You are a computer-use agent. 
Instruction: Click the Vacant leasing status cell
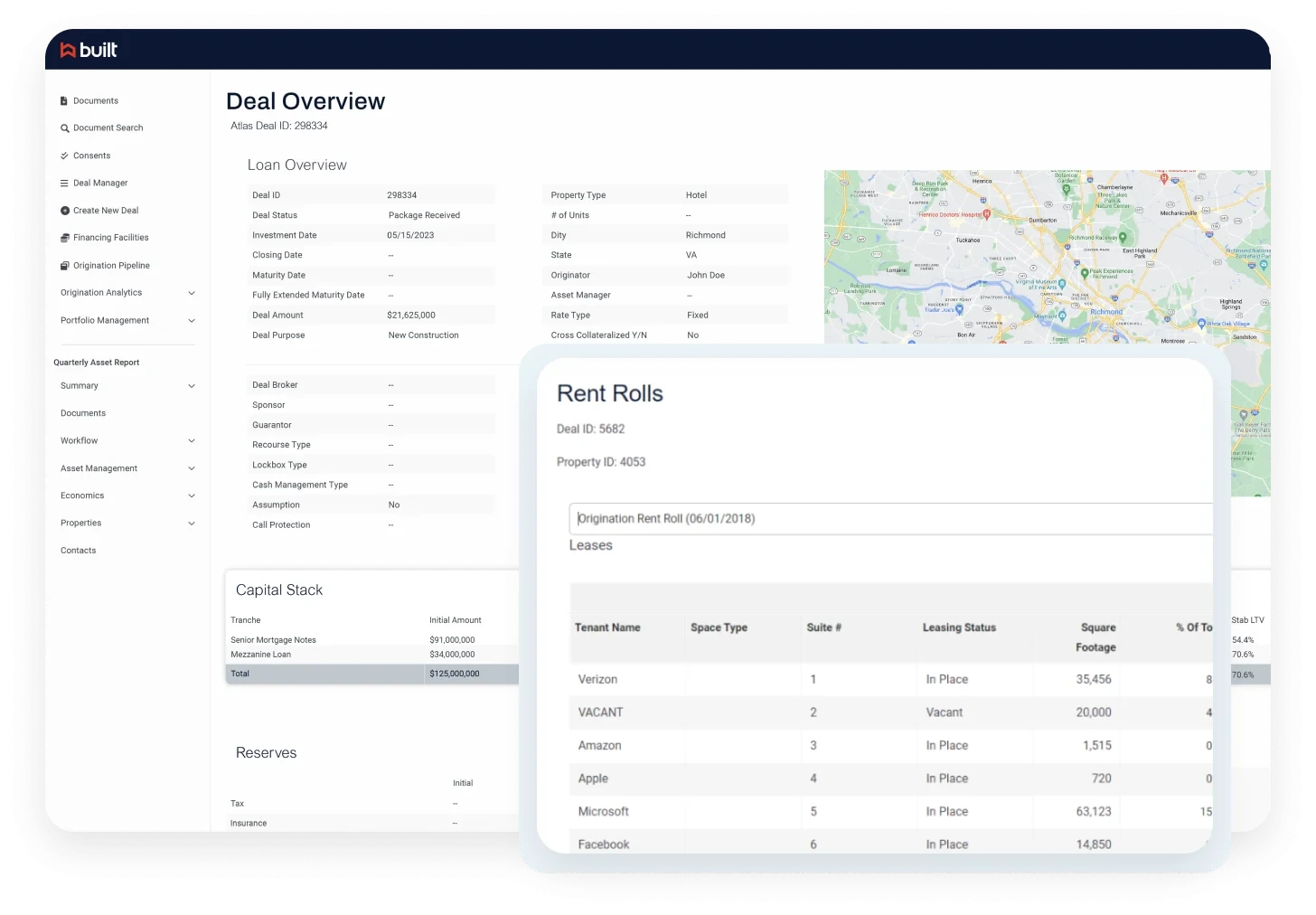click(944, 712)
